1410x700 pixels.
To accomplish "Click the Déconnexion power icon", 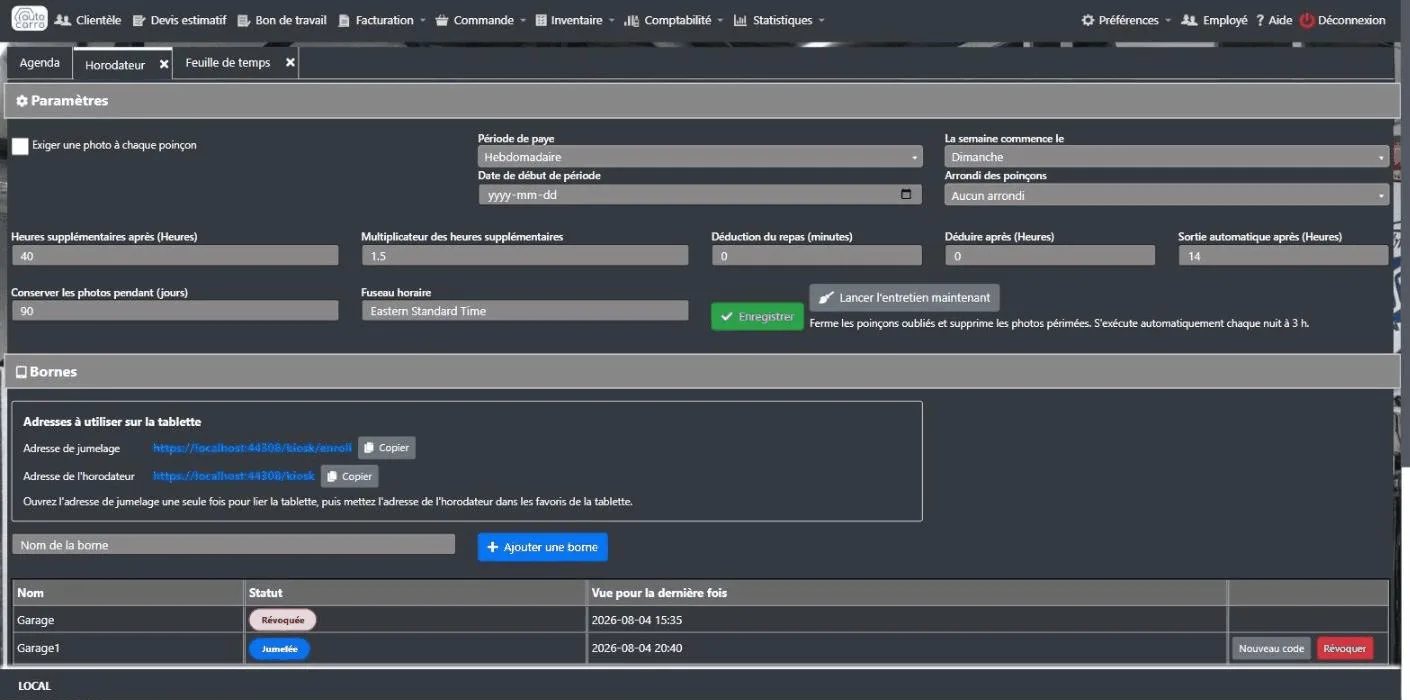I will tap(1307, 20).
